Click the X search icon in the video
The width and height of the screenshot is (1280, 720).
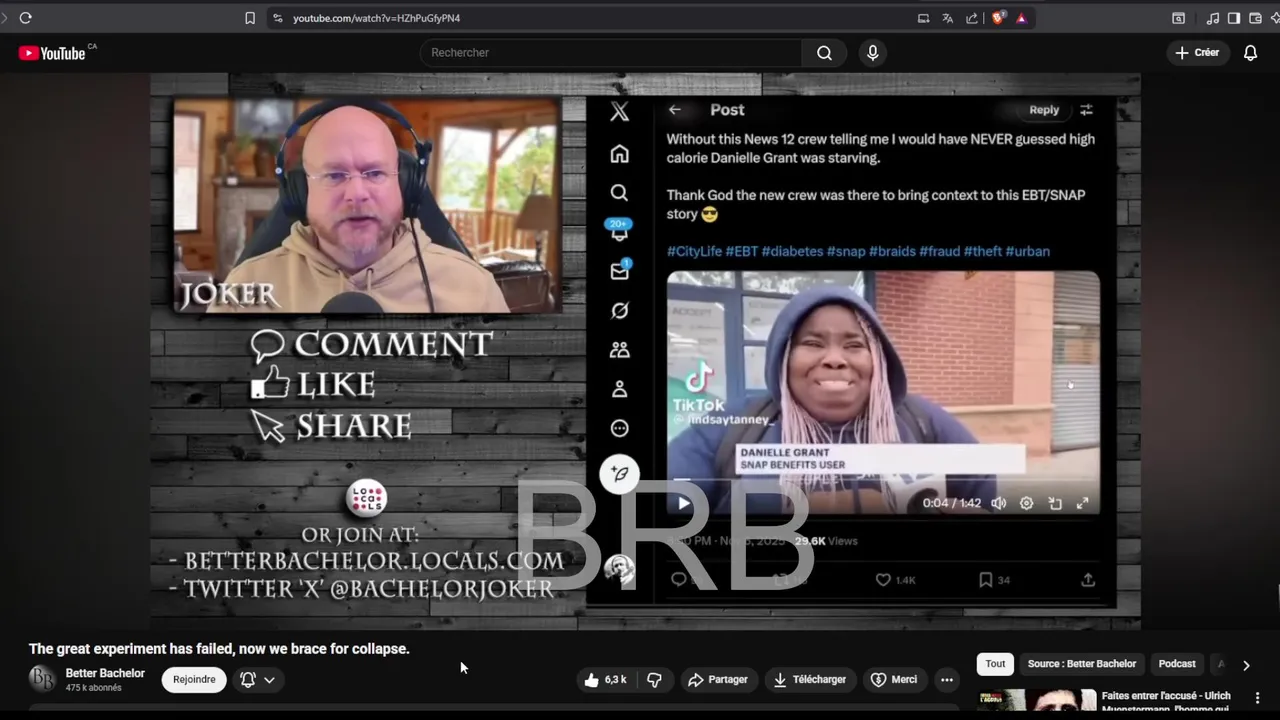point(620,193)
